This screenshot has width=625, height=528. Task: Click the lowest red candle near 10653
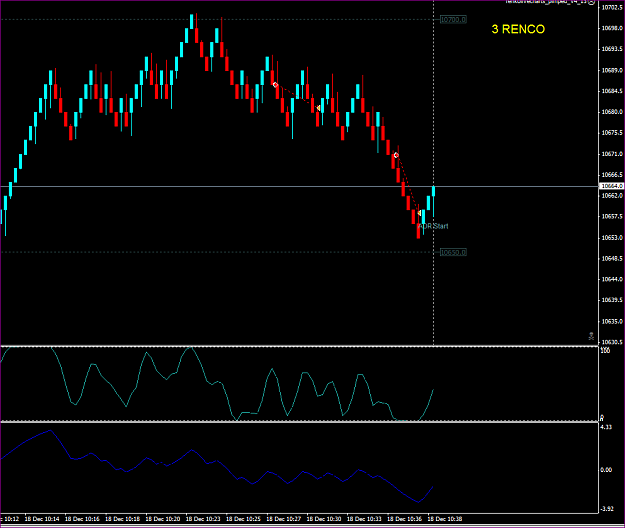pos(418,231)
